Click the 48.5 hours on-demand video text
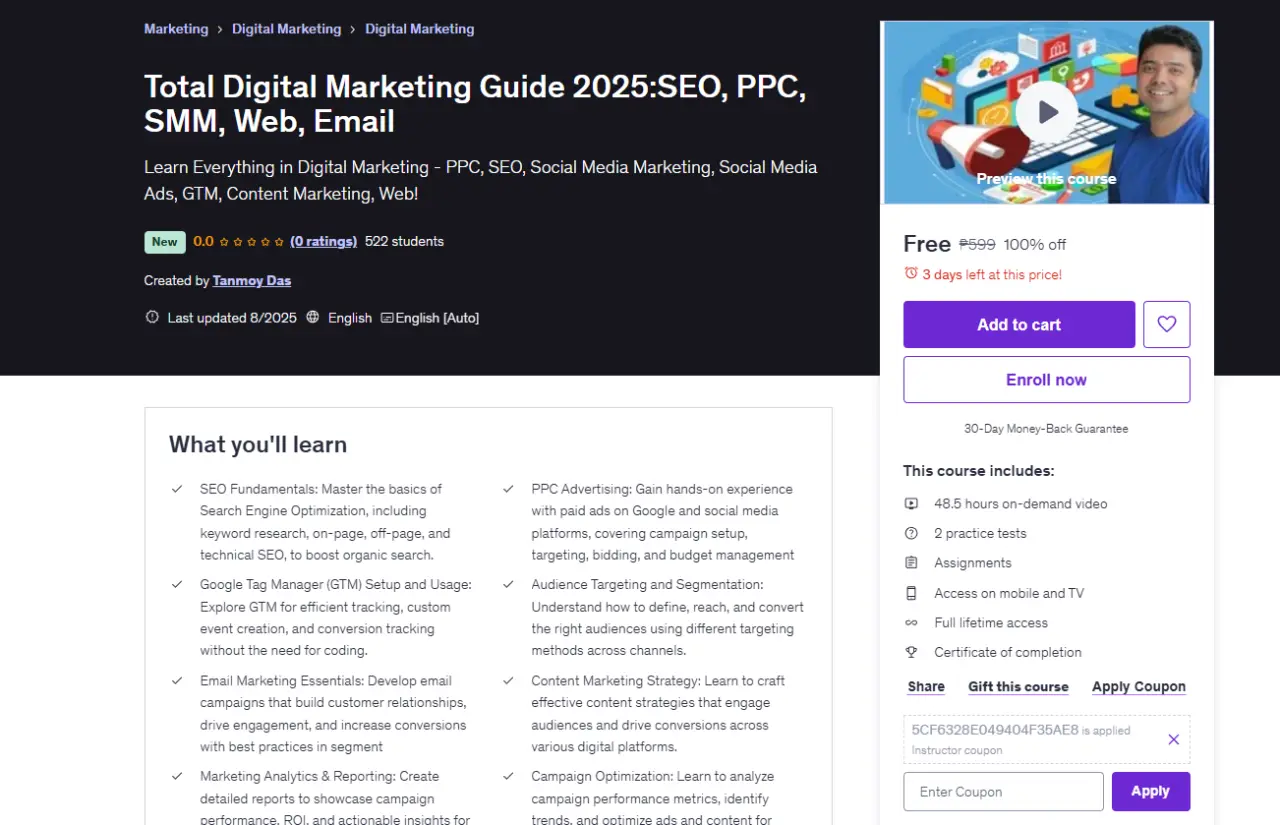Viewport: 1280px width, 825px height. pos(1021,504)
